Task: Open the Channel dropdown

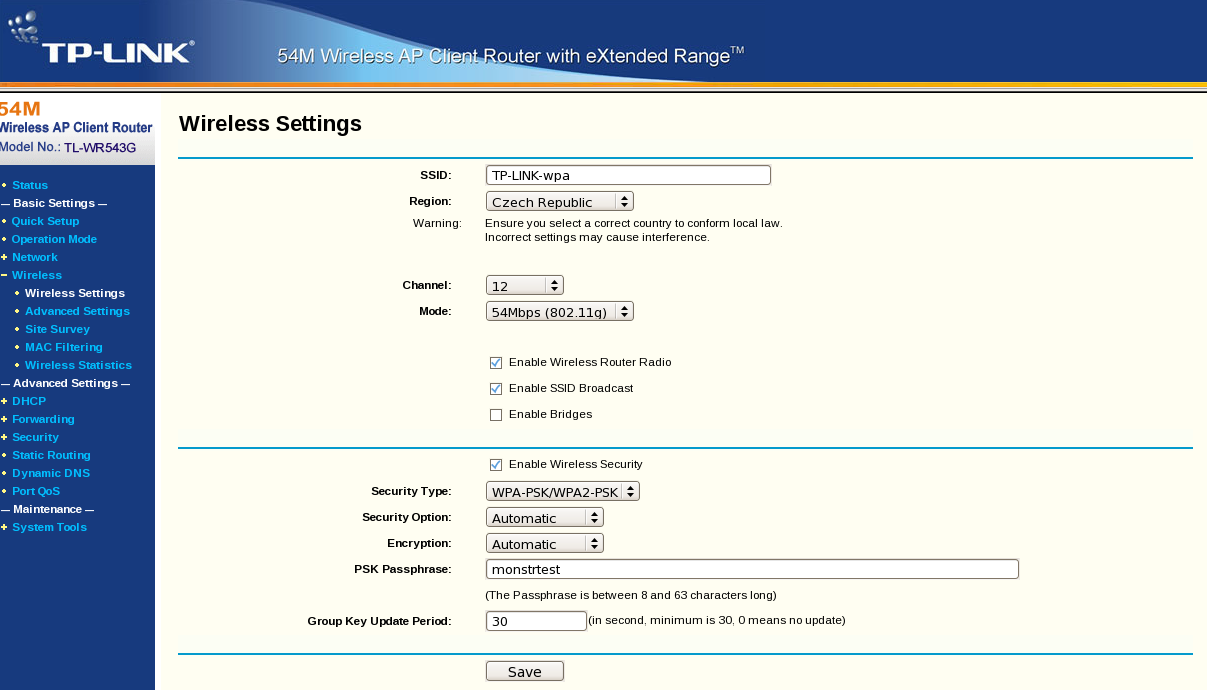Action: (x=525, y=285)
